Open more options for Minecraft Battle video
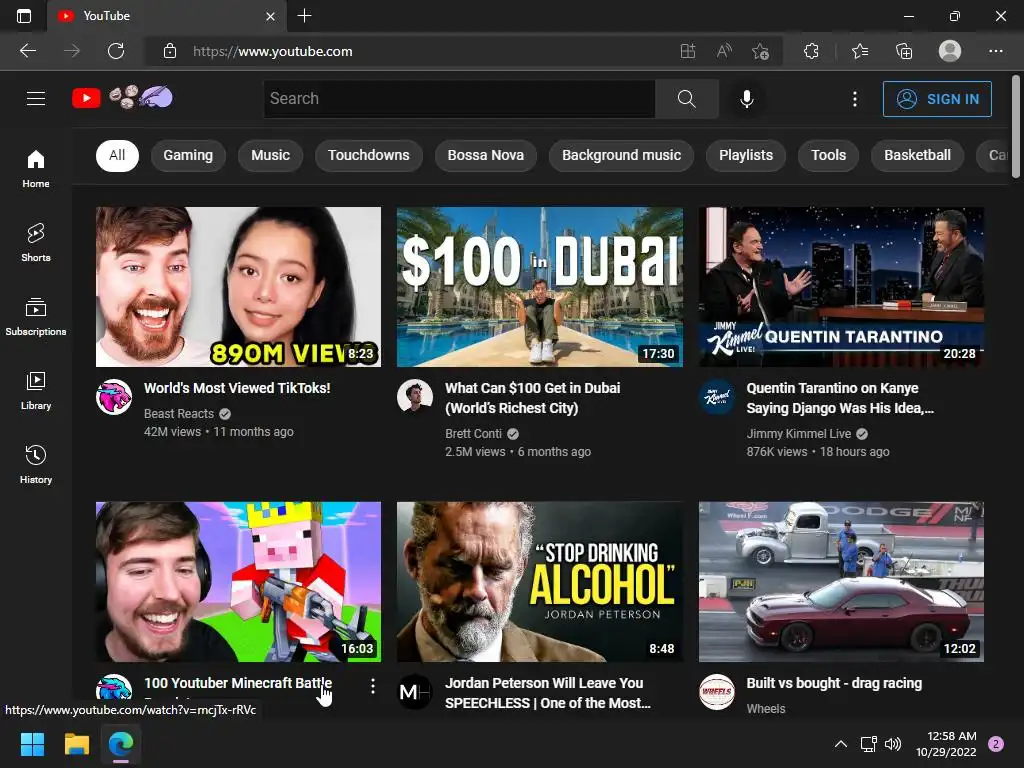Image resolution: width=1024 pixels, height=768 pixels. tap(372, 686)
